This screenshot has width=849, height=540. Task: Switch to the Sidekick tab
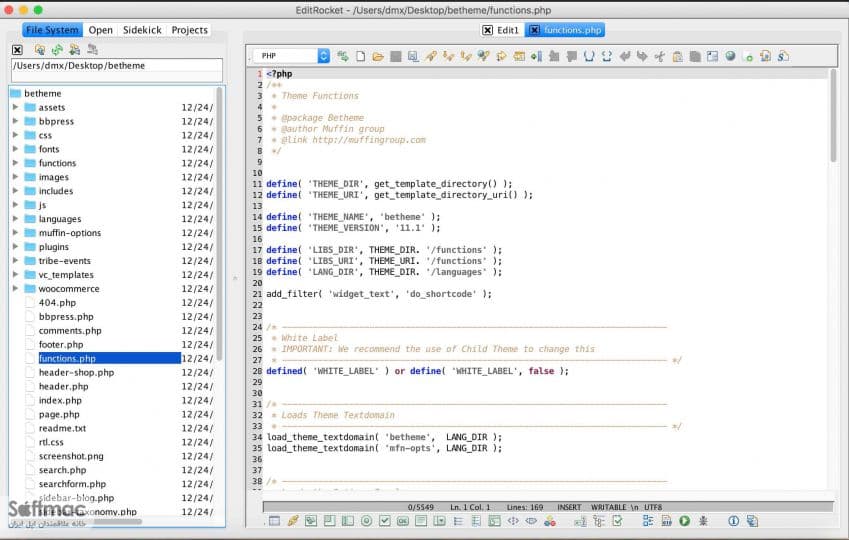(x=142, y=30)
